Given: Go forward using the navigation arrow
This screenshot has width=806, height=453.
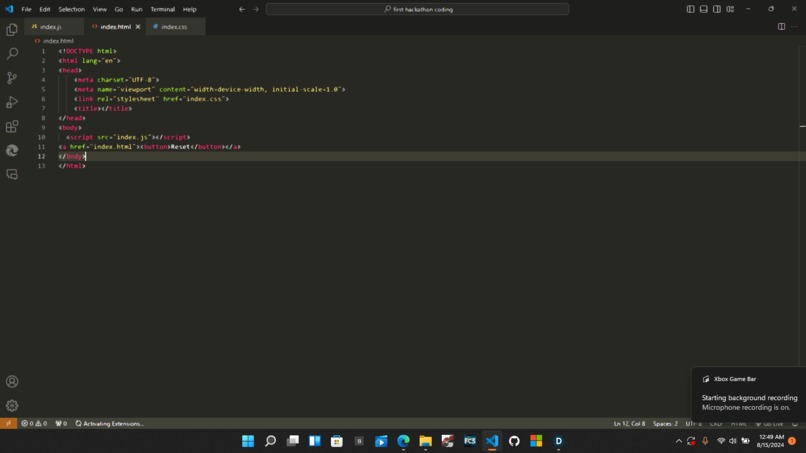Looking at the screenshot, I should (255, 9).
